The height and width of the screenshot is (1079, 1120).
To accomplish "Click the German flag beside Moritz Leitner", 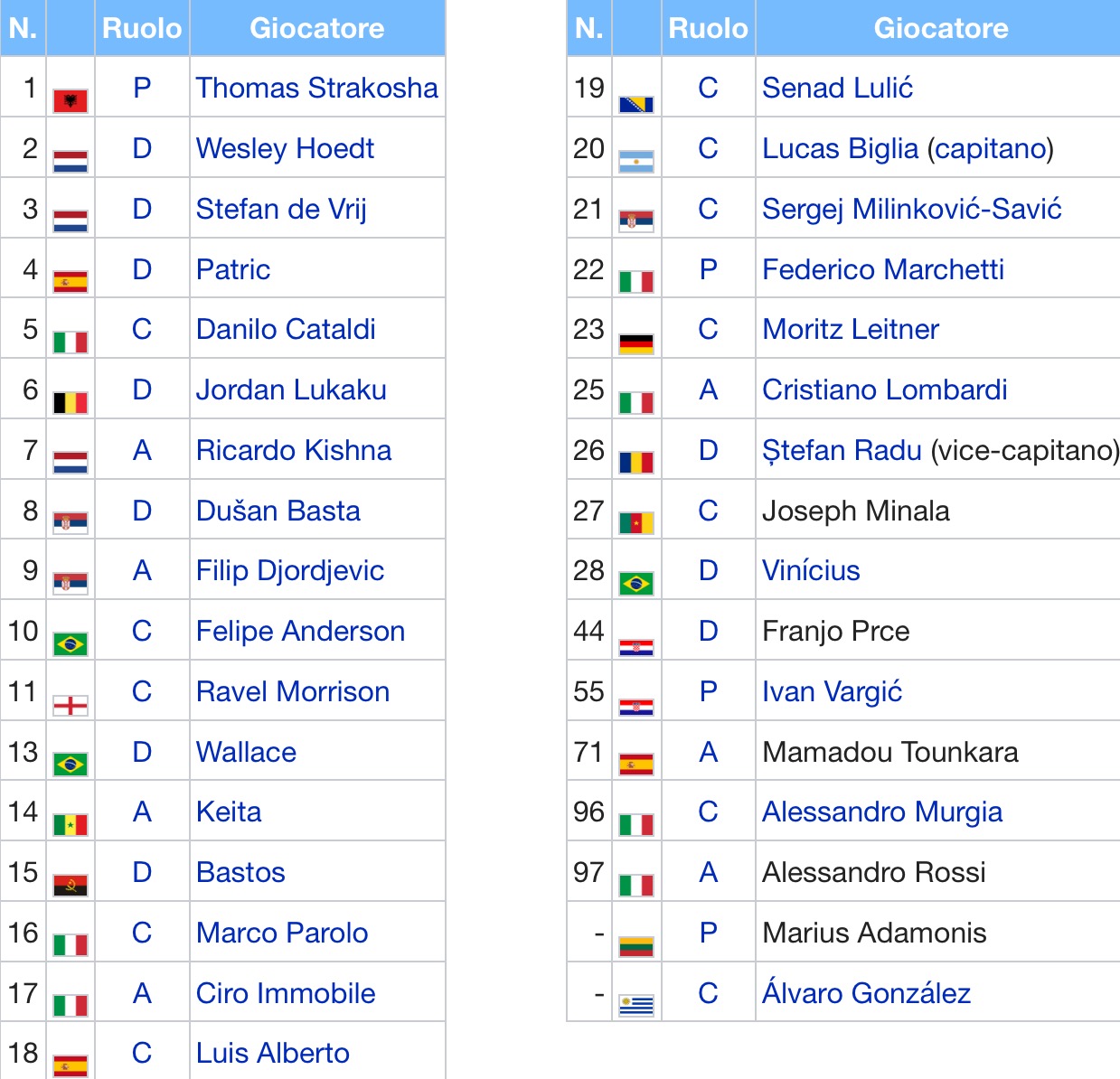I will [636, 343].
